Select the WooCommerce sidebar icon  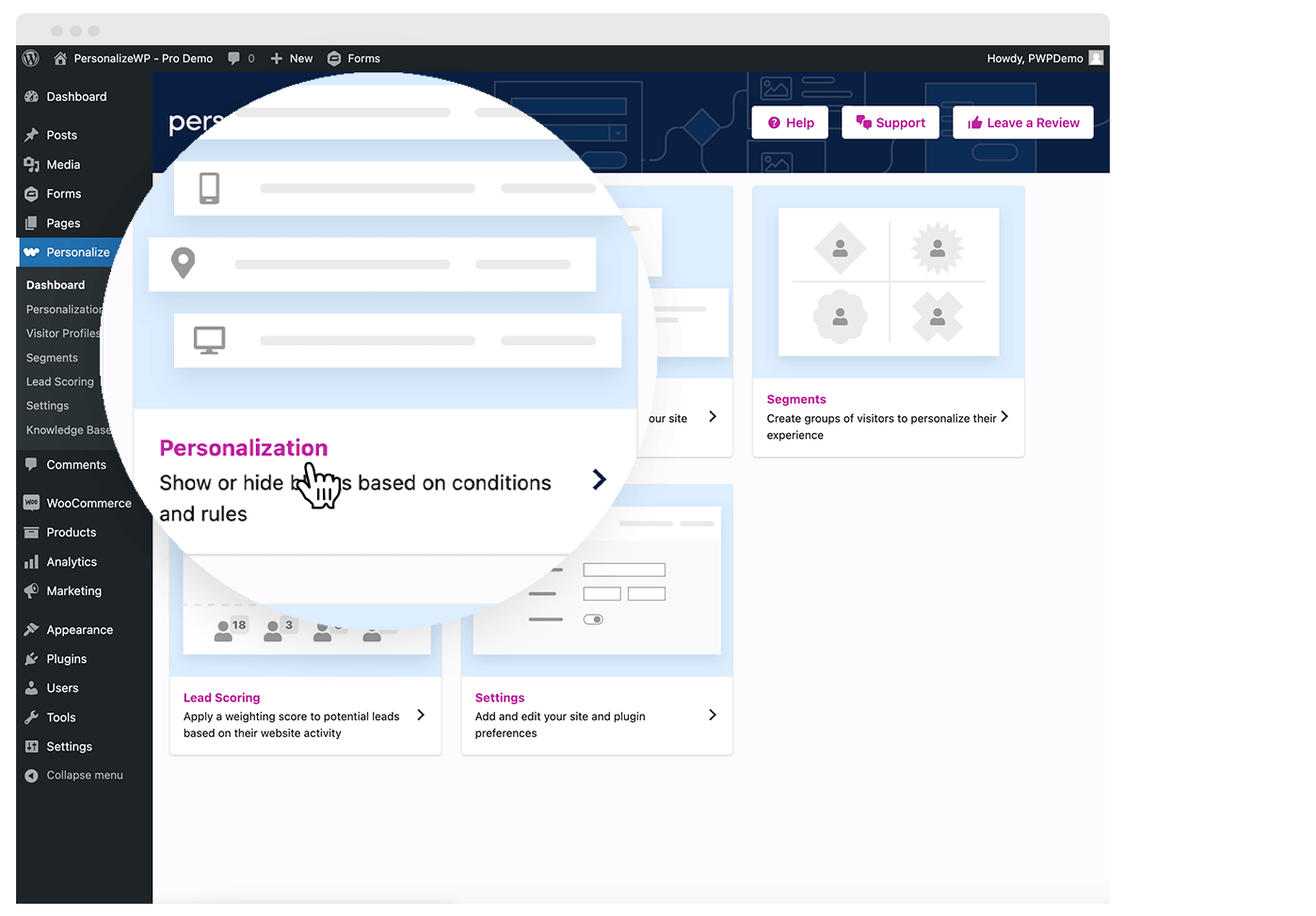[31, 503]
